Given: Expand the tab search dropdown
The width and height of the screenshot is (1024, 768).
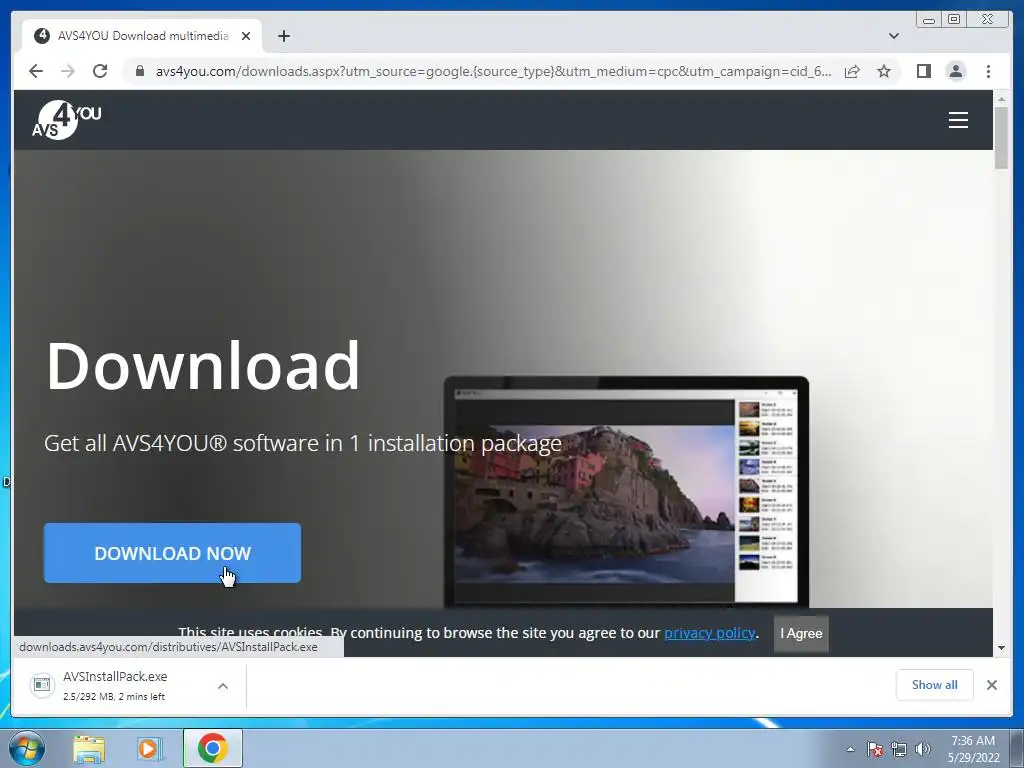Looking at the screenshot, I should pyautogui.click(x=894, y=36).
